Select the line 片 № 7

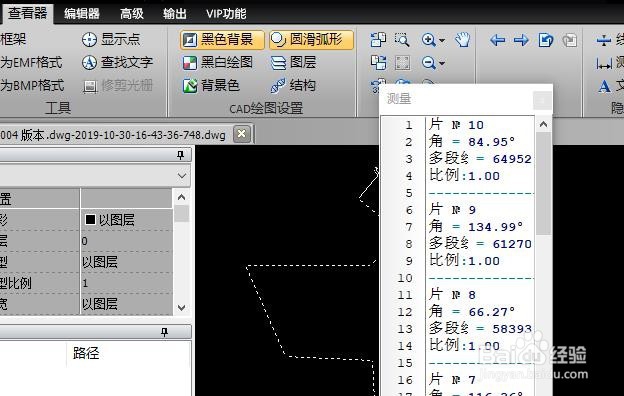click(452, 380)
